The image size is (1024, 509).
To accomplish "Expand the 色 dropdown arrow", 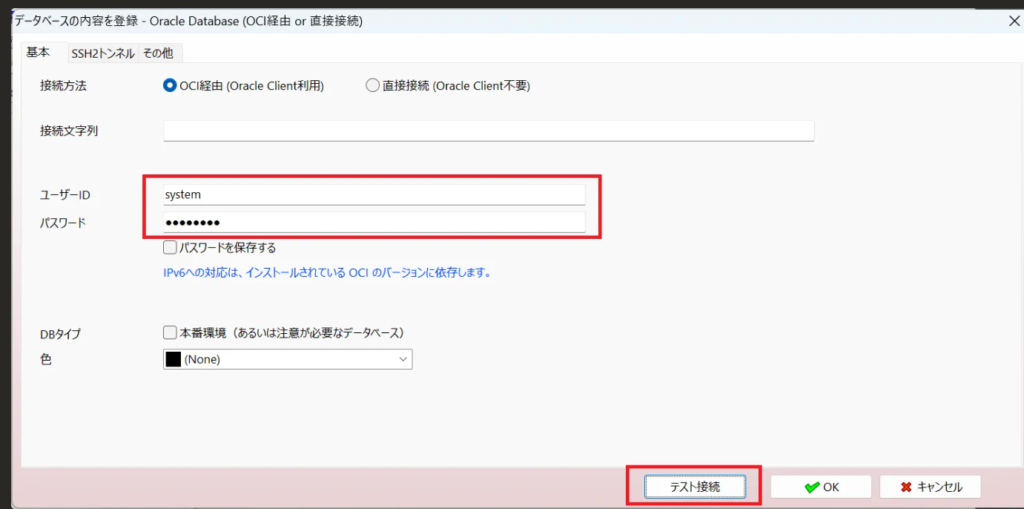I will (x=403, y=359).
